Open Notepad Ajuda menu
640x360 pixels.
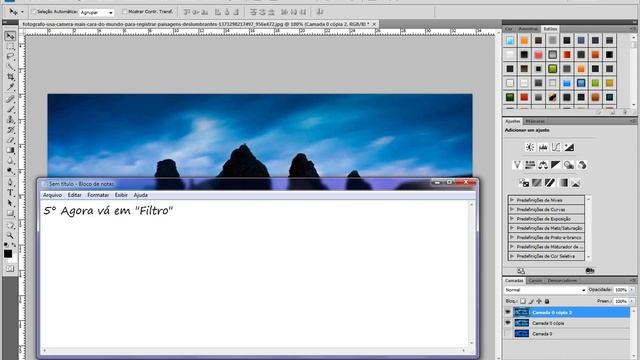click(141, 195)
